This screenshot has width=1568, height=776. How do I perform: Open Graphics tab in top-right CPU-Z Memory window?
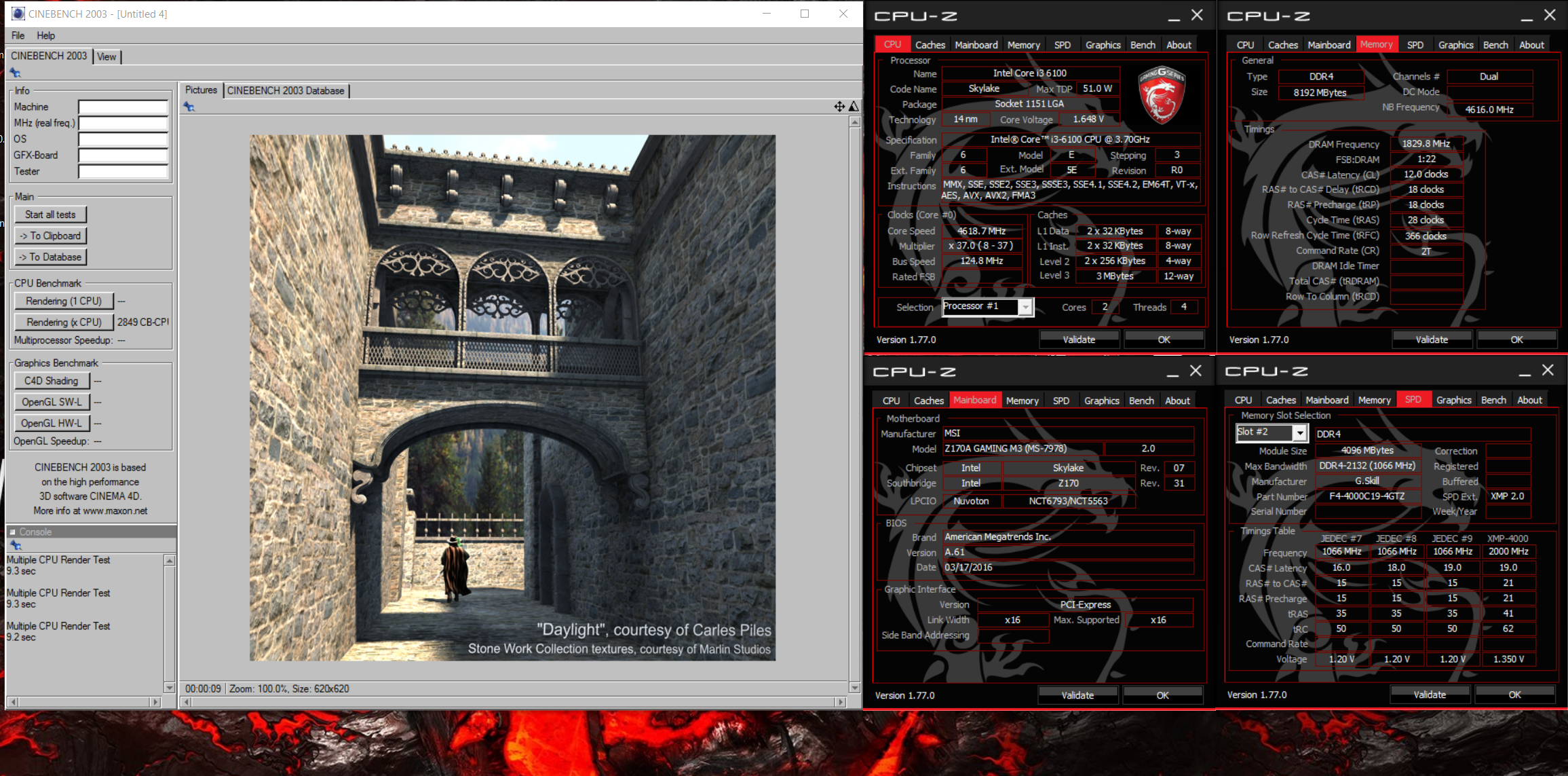(1455, 45)
